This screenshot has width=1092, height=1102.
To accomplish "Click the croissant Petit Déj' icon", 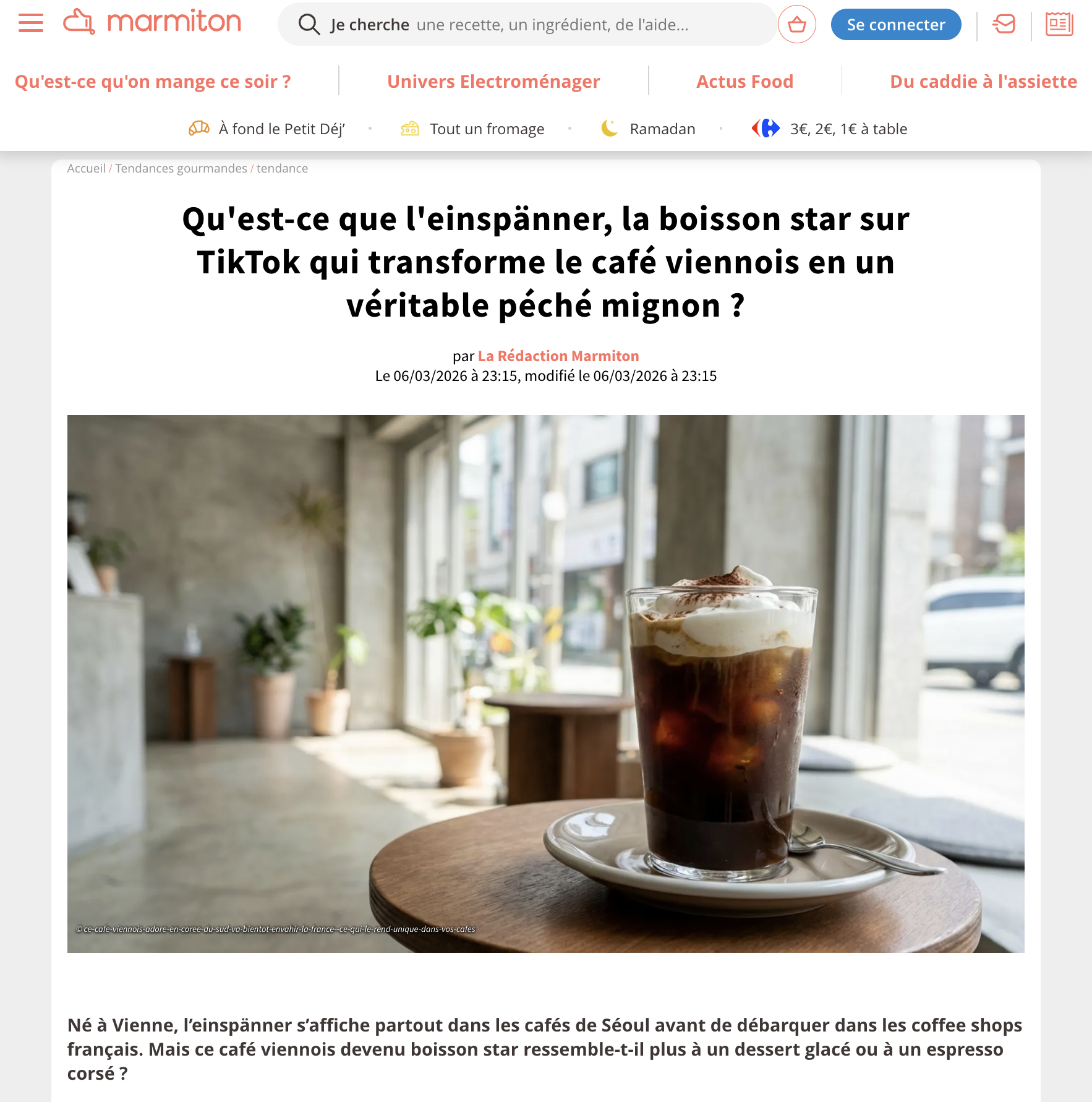I will click(199, 129).
